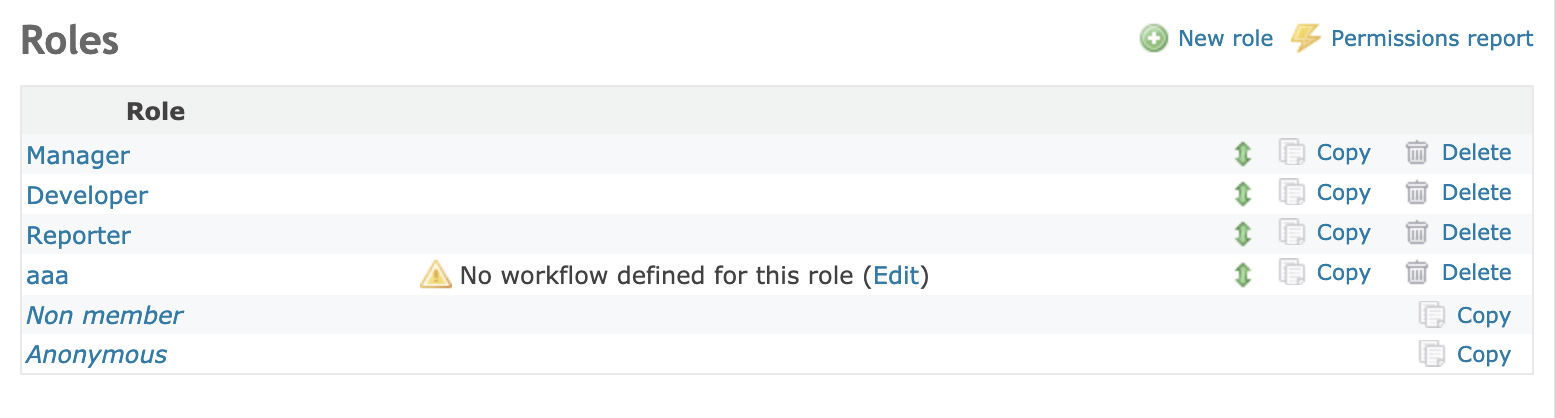1555x418 pixels.
Task: Open the Non member role
Action: point(105,316)
